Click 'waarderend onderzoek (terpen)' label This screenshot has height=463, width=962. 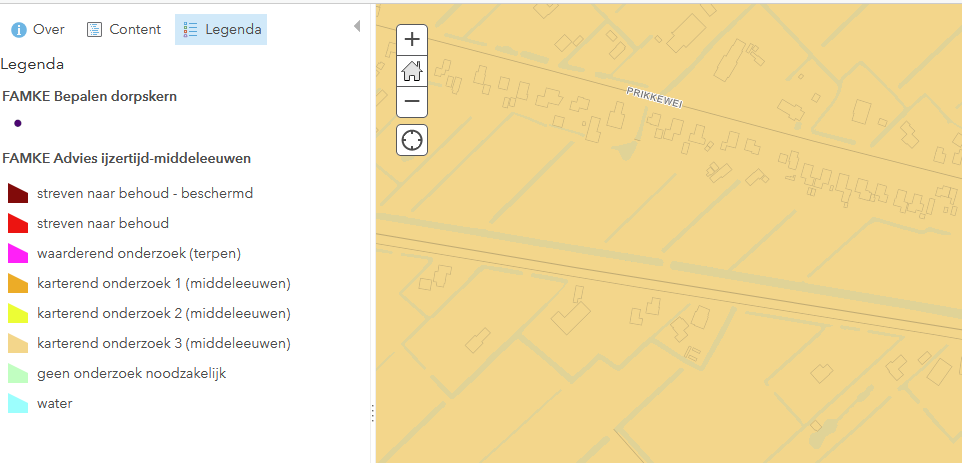pyautogui.click(x=139, y=253)
